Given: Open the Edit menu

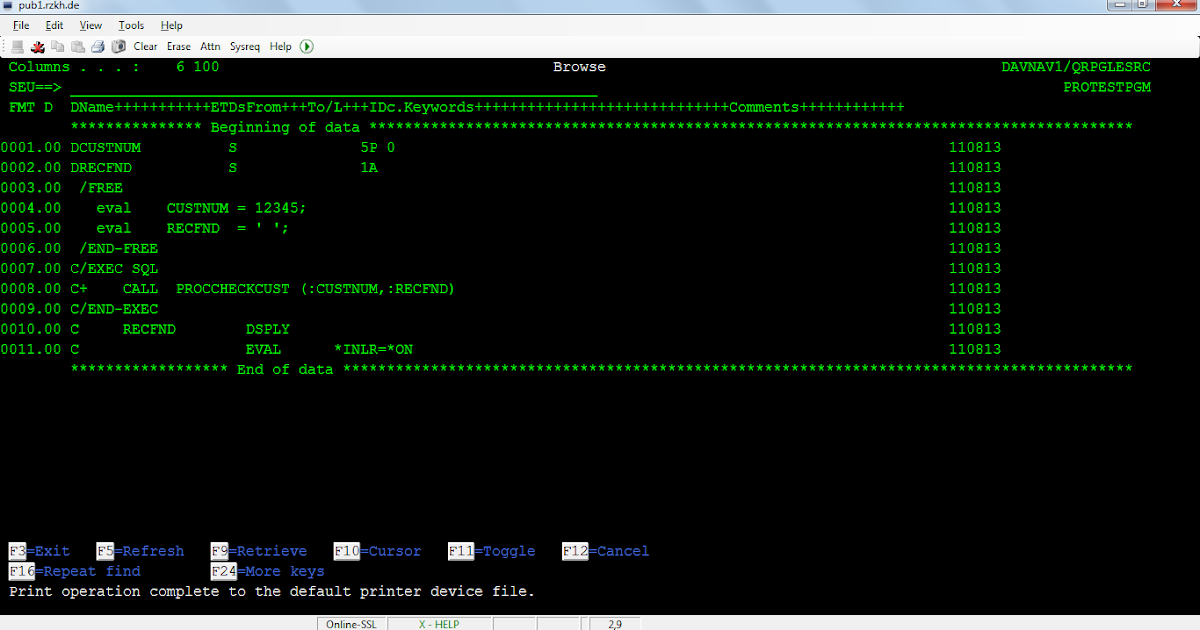Looking at the screenshot, I should [x=54, y=25].
